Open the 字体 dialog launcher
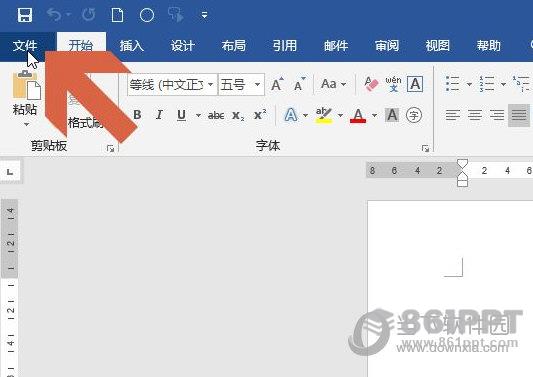 pyautogui.click(x=425, y=148)
